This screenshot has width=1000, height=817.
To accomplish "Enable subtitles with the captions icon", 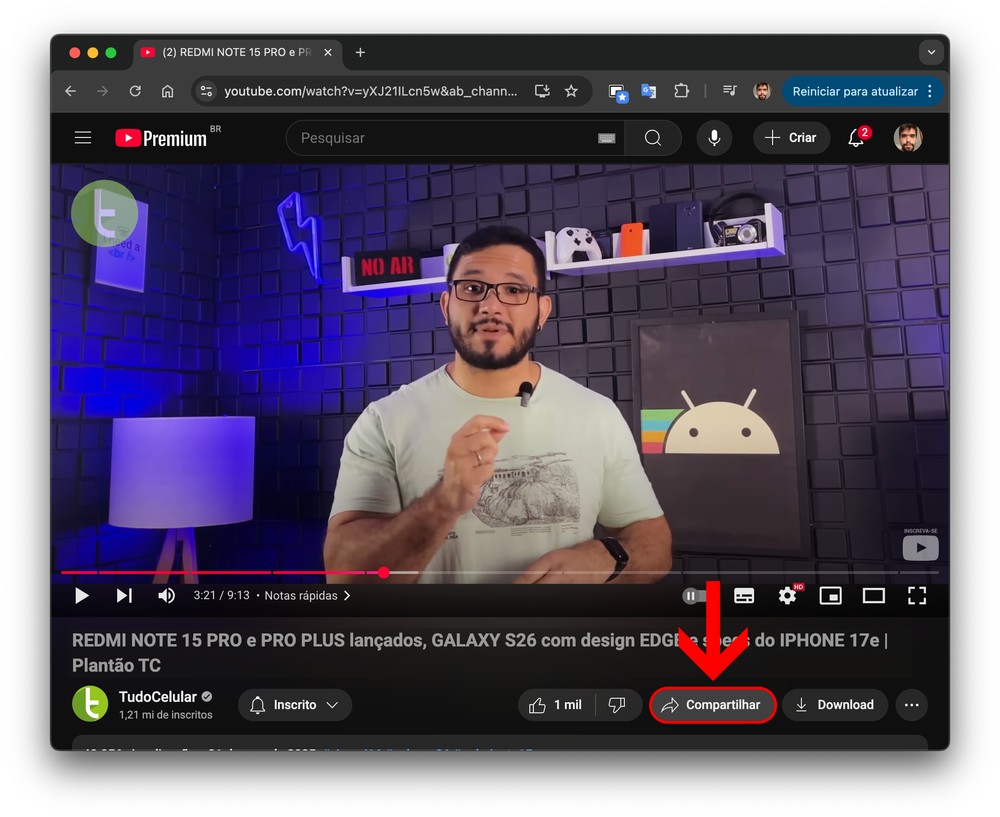I will [x=744, y=596].
